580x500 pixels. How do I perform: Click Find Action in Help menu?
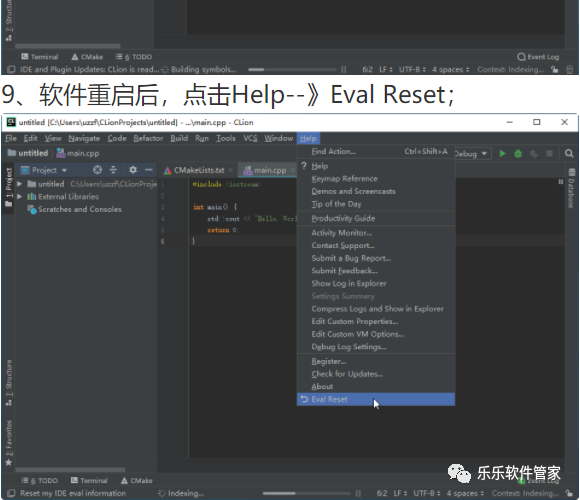(376, 152)
